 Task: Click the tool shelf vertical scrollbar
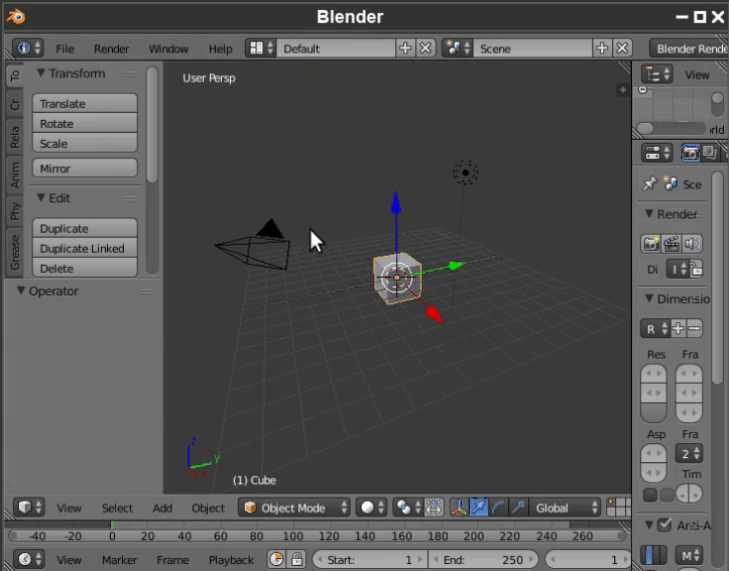[152, 124]
